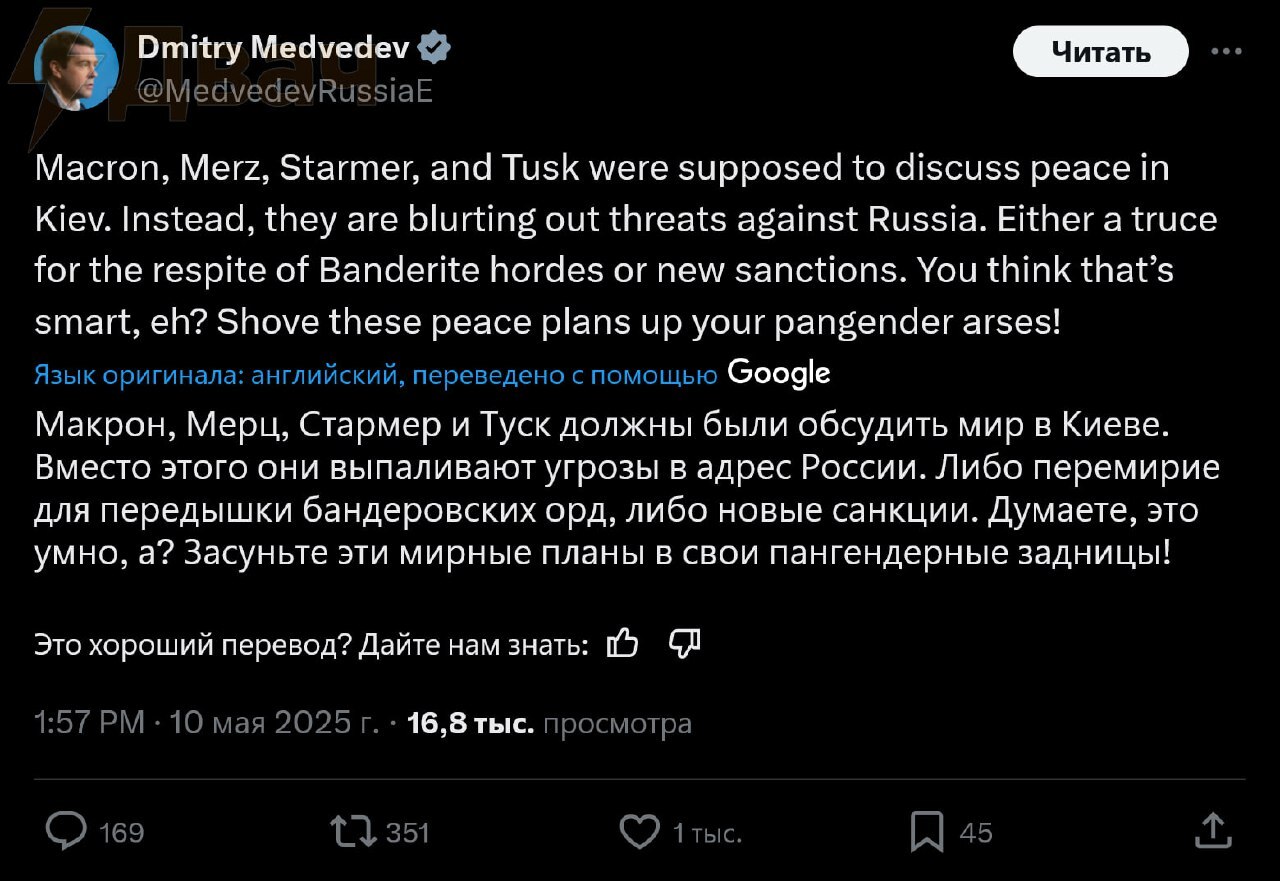Click the Dmitry Medvedev display name
1280x881 pixels.
[x=273, y=47]
